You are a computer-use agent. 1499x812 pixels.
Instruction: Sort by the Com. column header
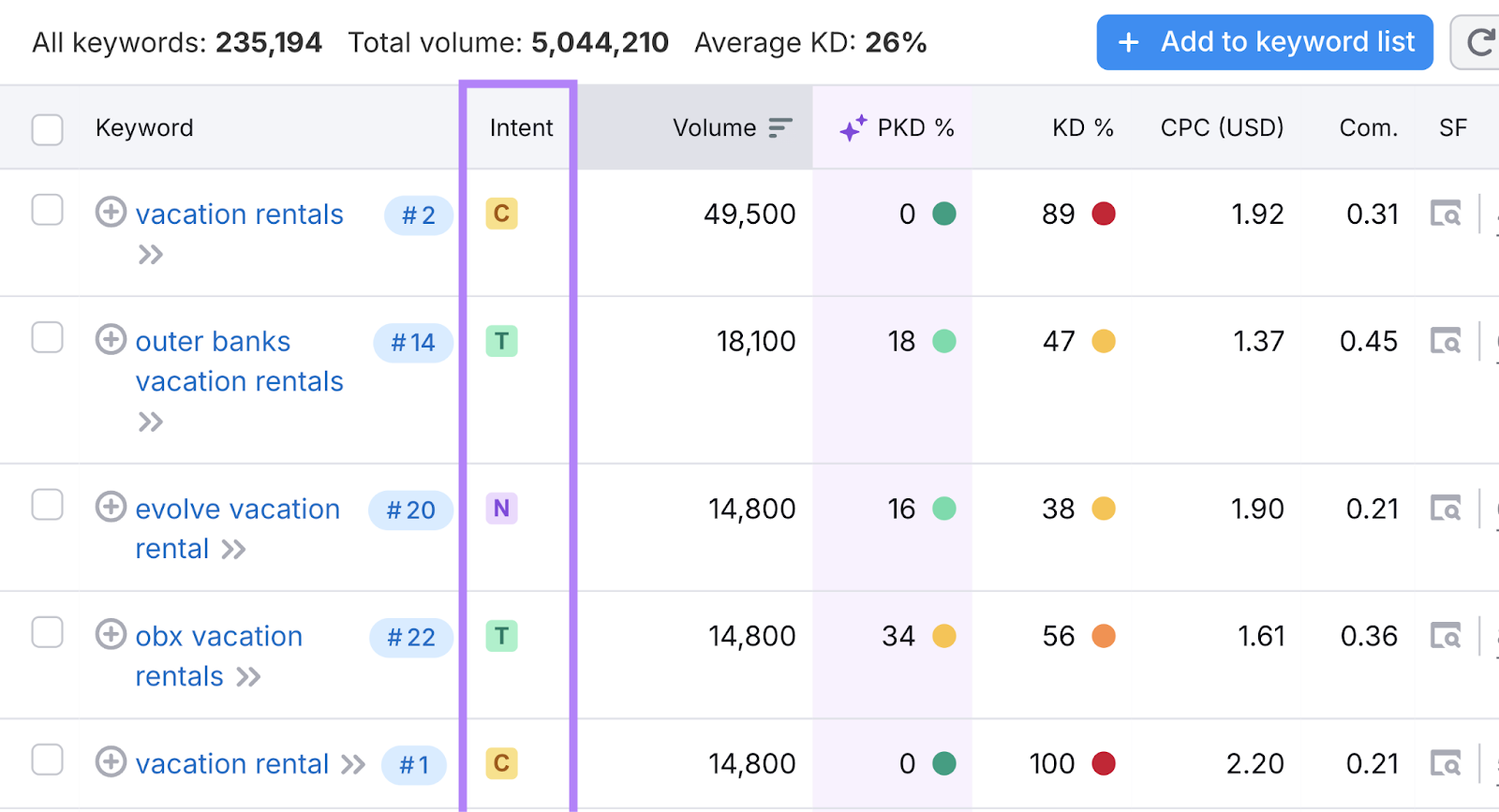click(1368, 127)
